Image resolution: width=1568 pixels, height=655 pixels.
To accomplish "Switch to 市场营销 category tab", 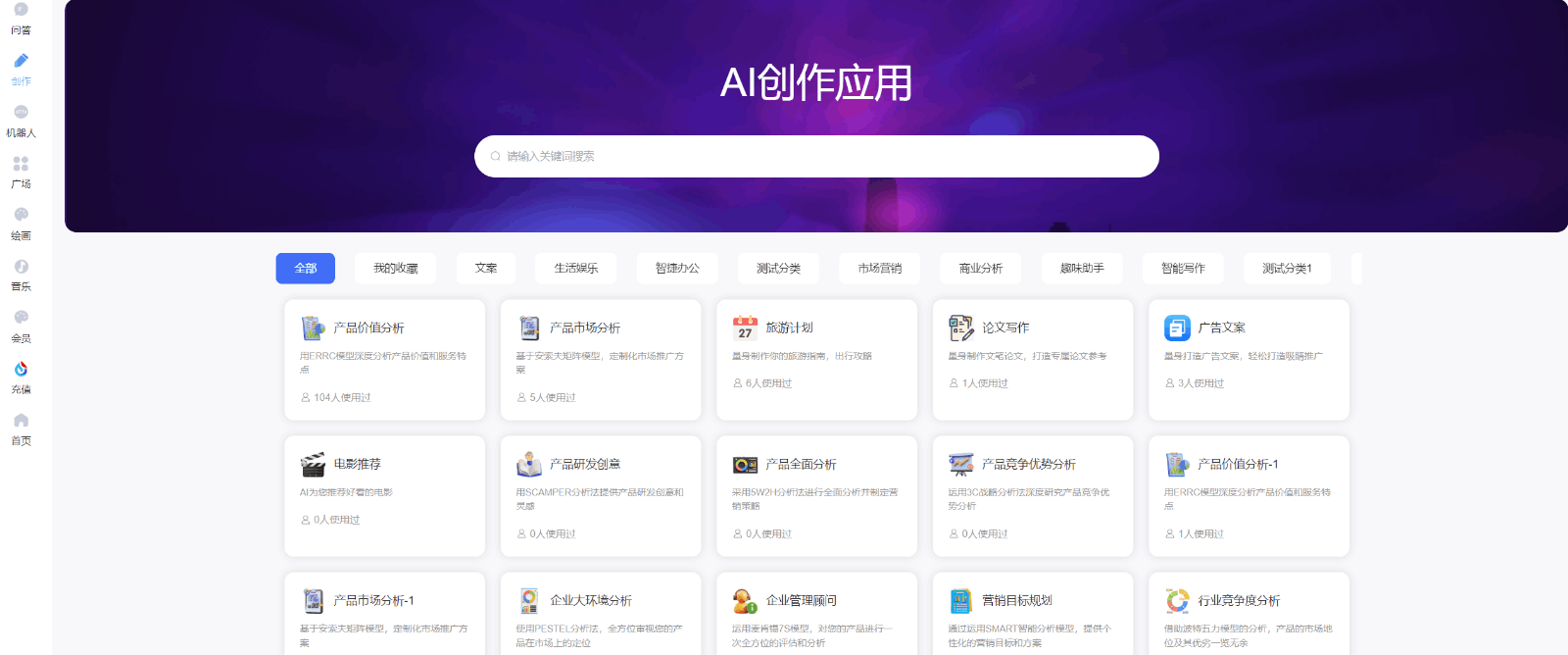I will pos(879,269).
